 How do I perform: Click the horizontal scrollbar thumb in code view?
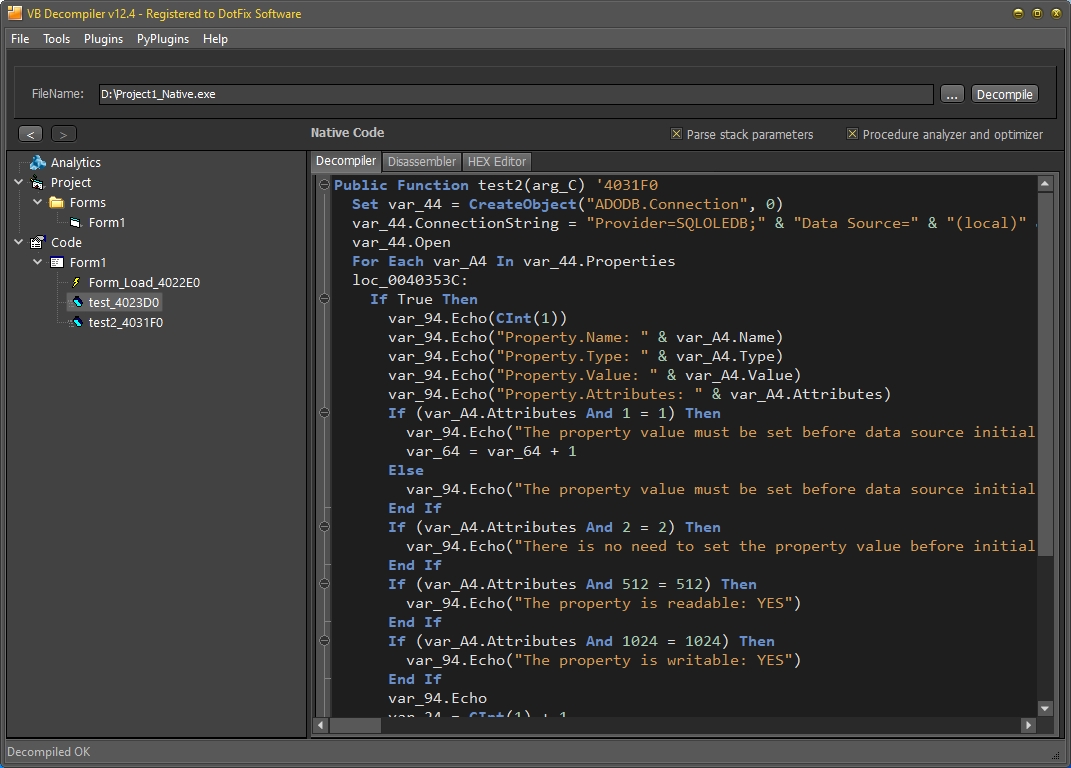coord(354,725)
